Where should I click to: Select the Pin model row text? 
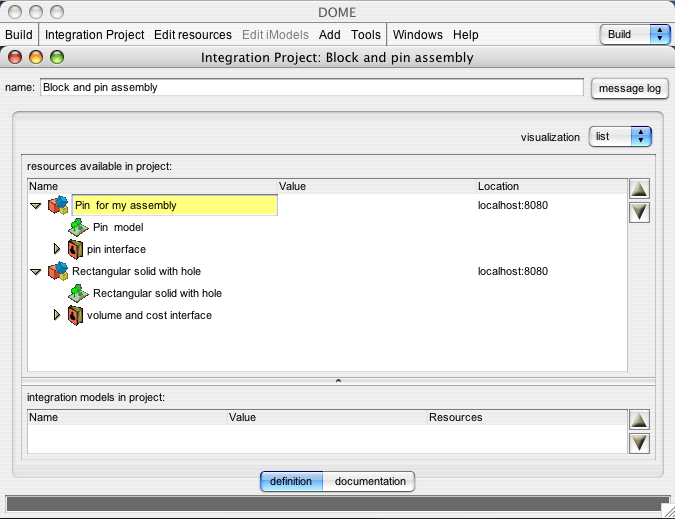118,227
